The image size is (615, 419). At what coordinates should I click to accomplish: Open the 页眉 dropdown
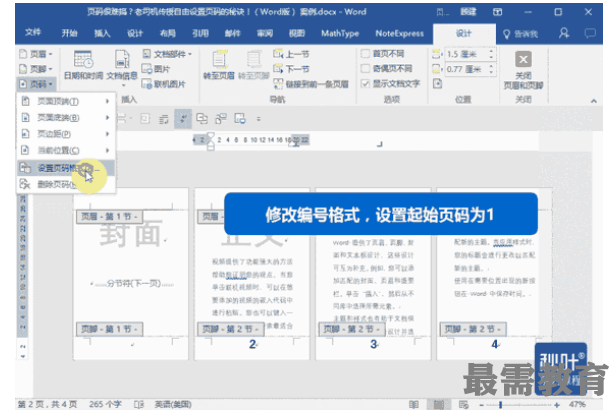tap(36, 54)
